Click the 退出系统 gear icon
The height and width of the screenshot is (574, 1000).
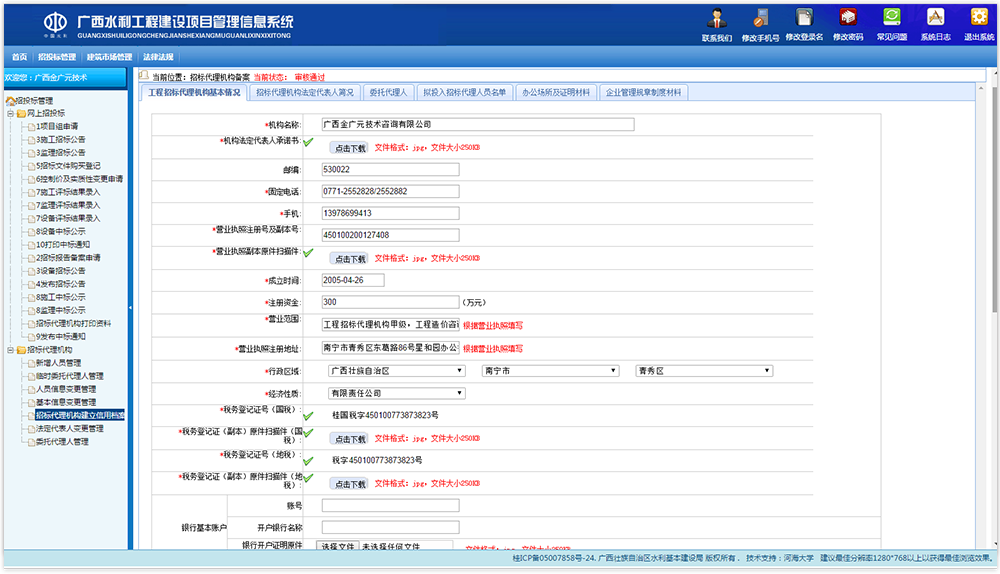pos(979,18)
